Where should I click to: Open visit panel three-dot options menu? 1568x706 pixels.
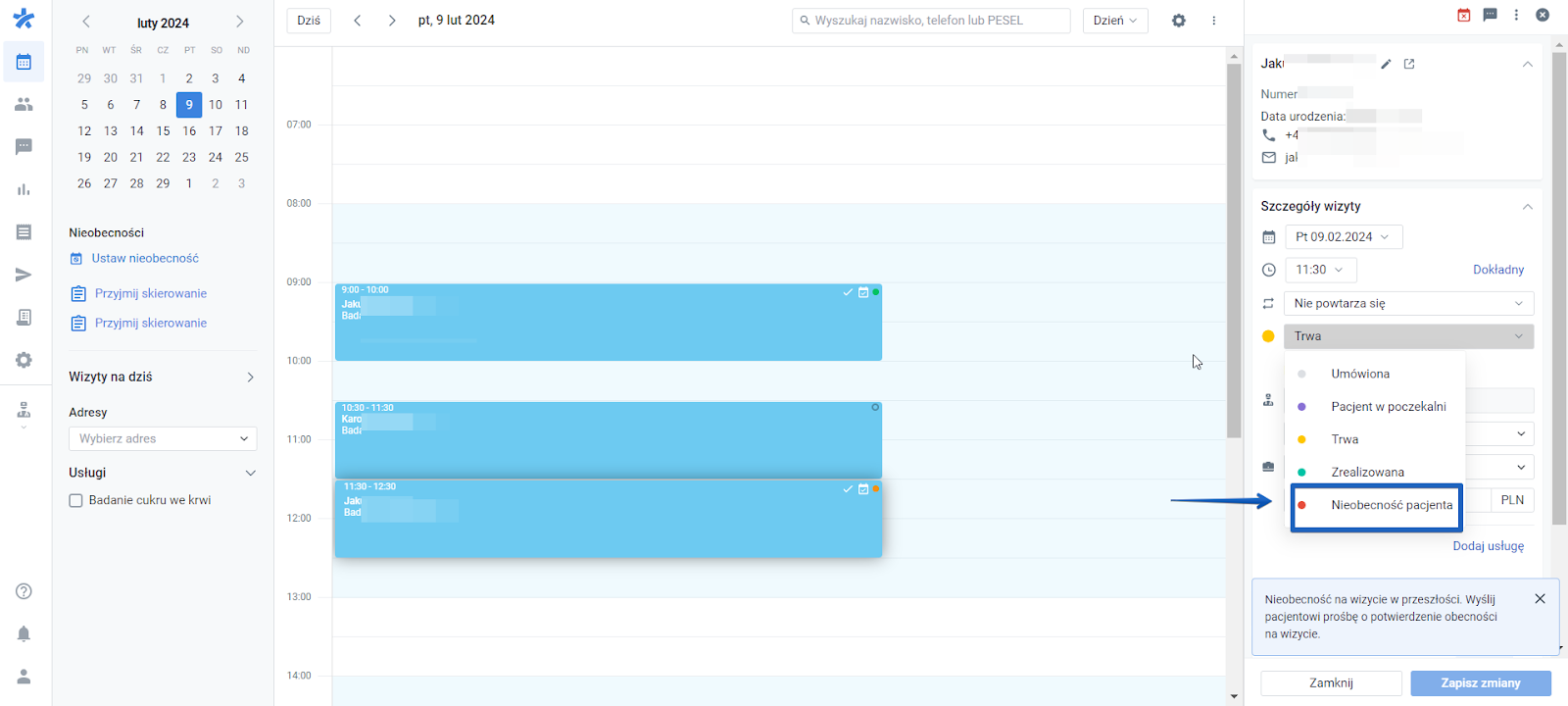point(1516,15)
